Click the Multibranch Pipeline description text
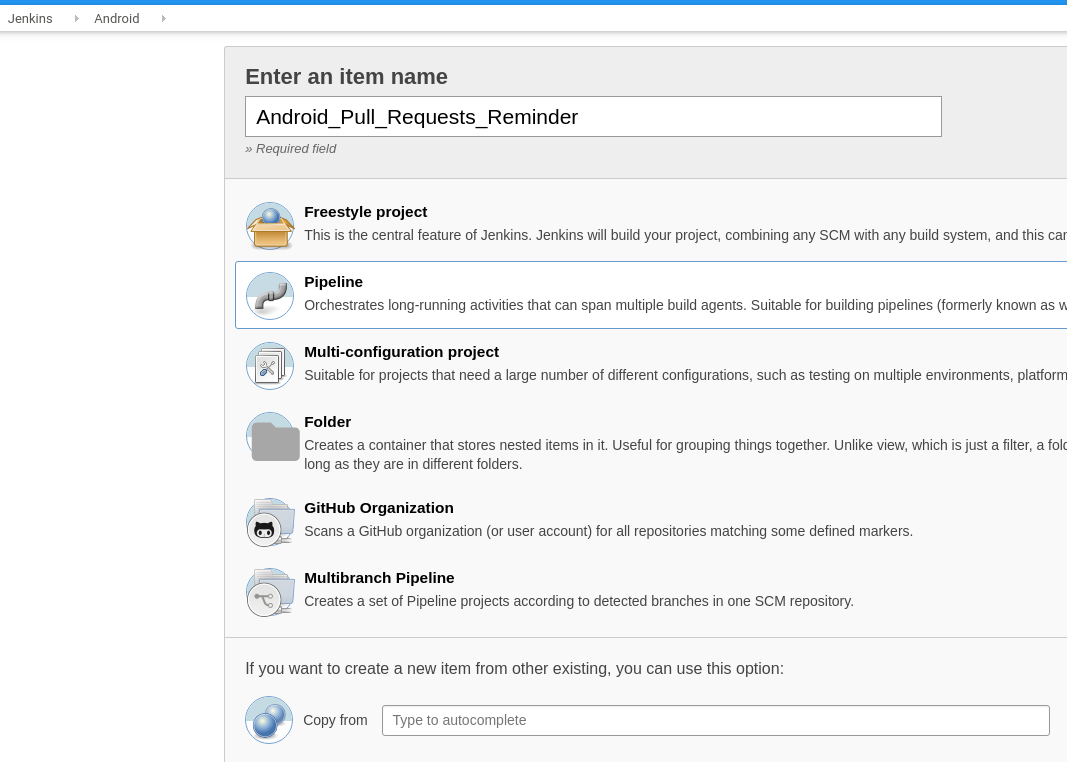Image resolution: width=1067 pixels, height=762 pixels. [579, 601]
